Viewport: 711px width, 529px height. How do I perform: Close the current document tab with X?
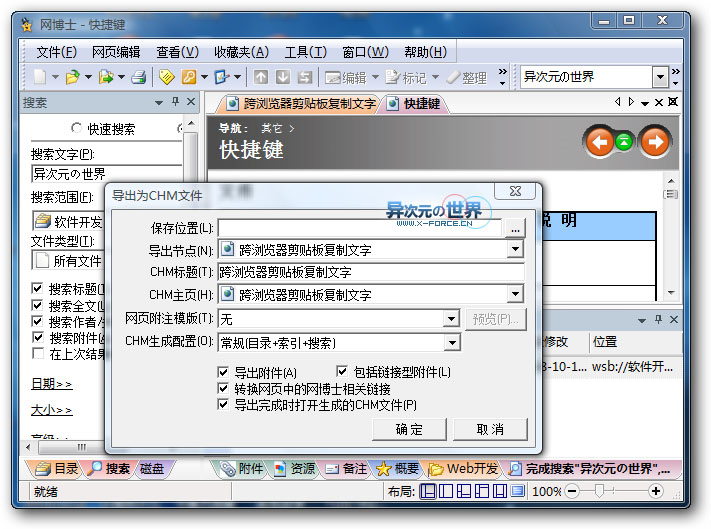point(659,102)
